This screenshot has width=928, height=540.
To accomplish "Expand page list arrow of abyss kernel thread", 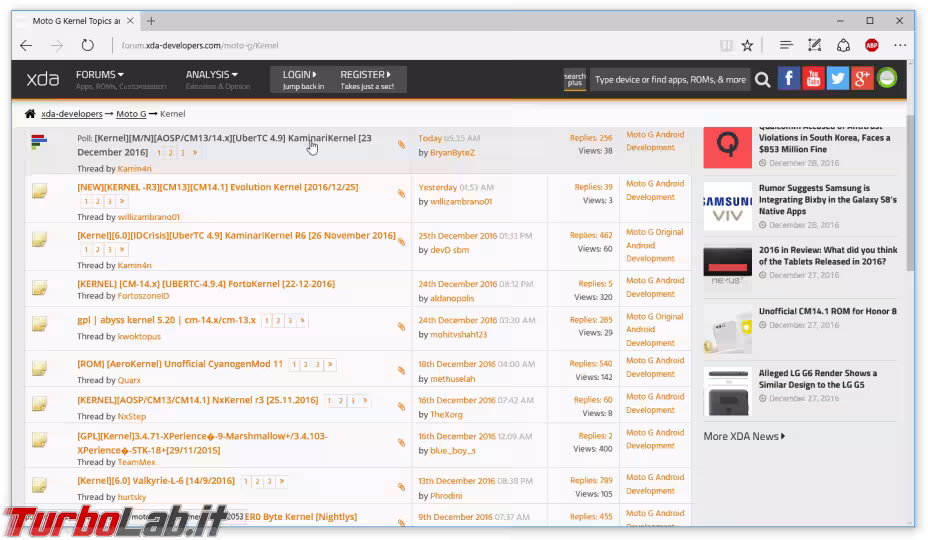I will [x=302, y=320].
